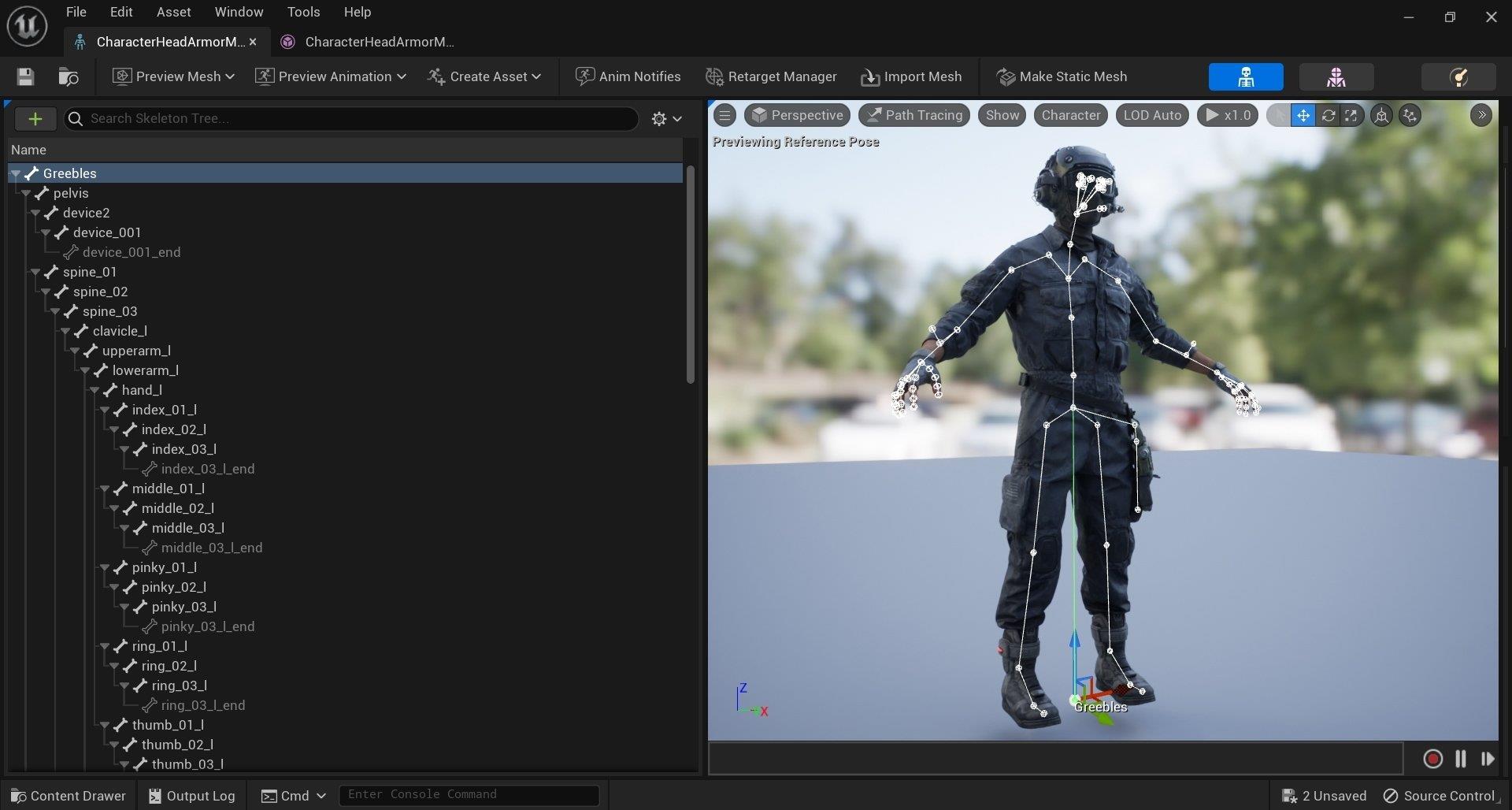This screenshot has width=1512, height=810.
Task: Toggle the translate gizmo mode in viewport
Action: click(x=1303, y=115)
